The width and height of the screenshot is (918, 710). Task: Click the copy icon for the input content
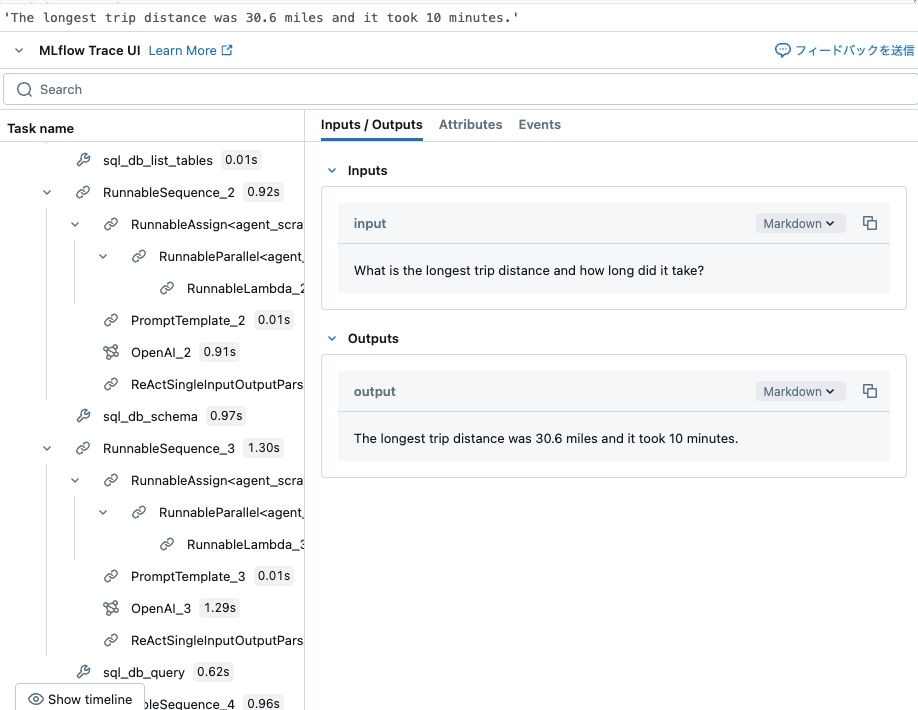point(870,223)
